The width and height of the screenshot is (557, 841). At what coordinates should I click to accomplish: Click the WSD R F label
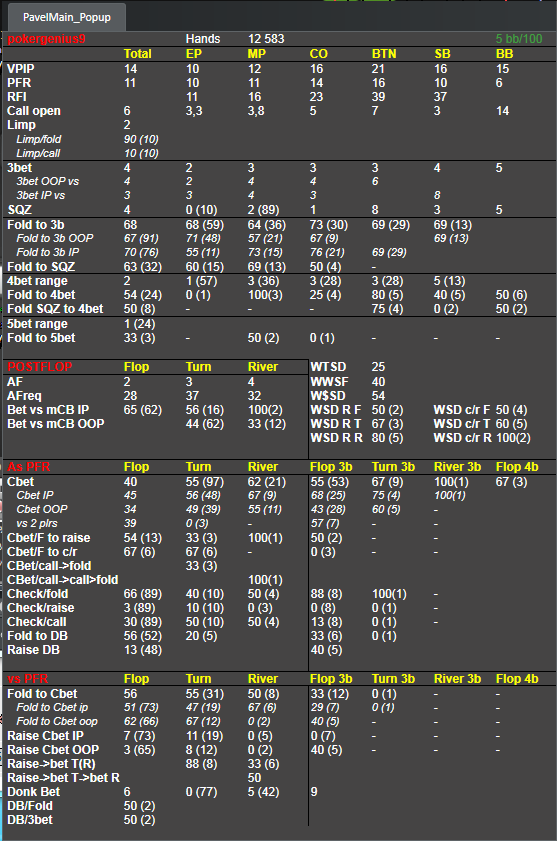coord(336,409)
